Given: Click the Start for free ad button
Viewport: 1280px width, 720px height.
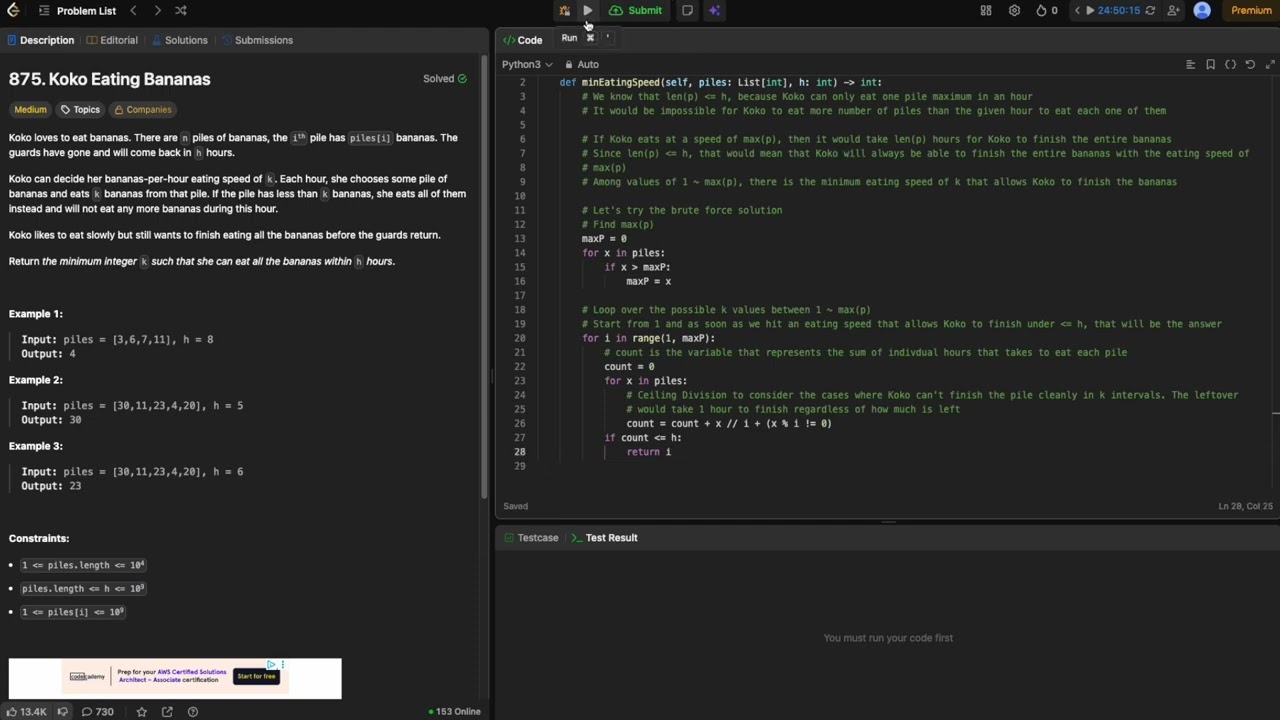Looking at the screenshot, I should coord(256,676).
